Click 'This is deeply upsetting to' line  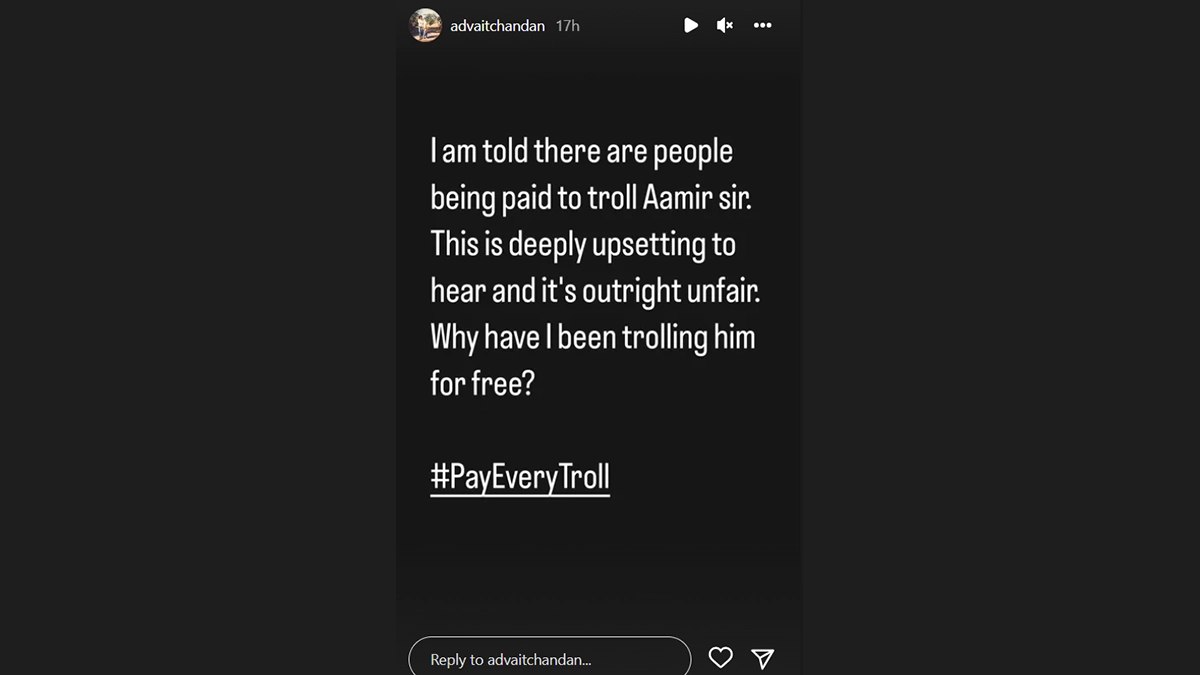583,244
